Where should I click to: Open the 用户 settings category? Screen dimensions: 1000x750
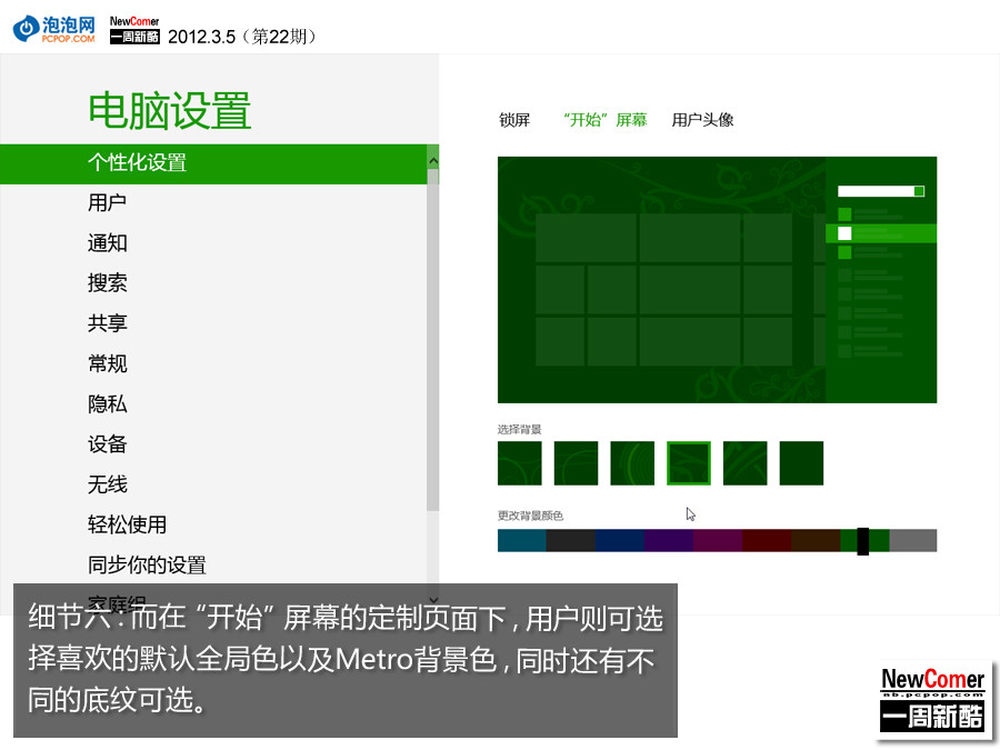[107, 203]
